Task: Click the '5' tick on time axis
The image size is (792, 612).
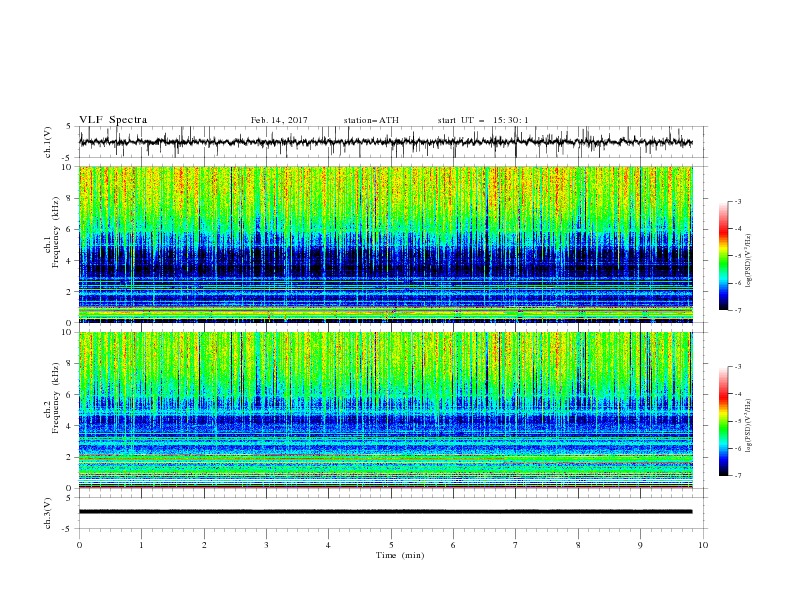Action: [x=391, y=545]
